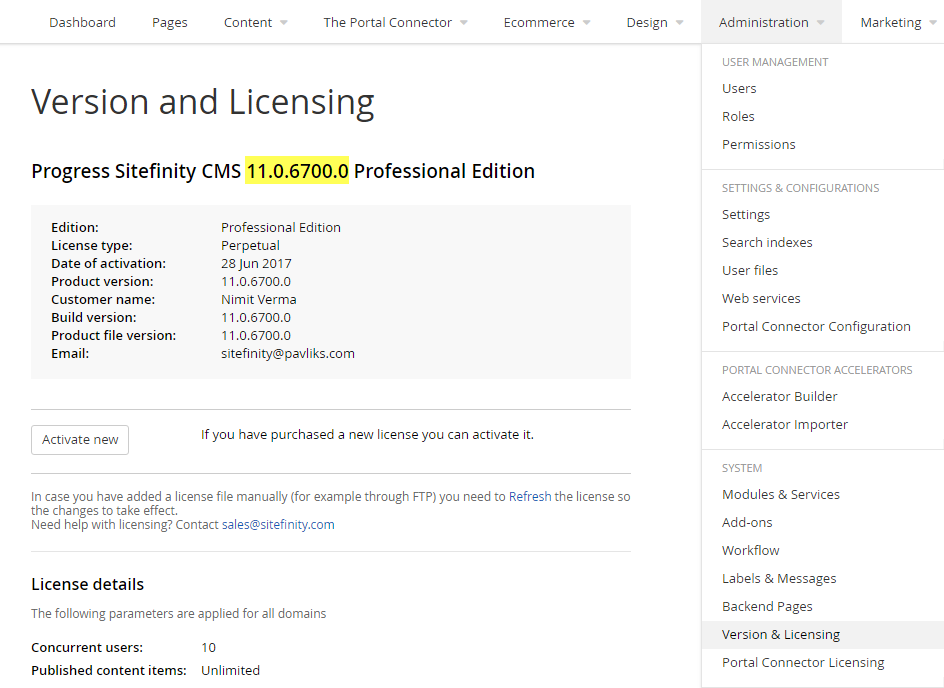Click the Professional Edition value in Edition row

click(281, 228)
